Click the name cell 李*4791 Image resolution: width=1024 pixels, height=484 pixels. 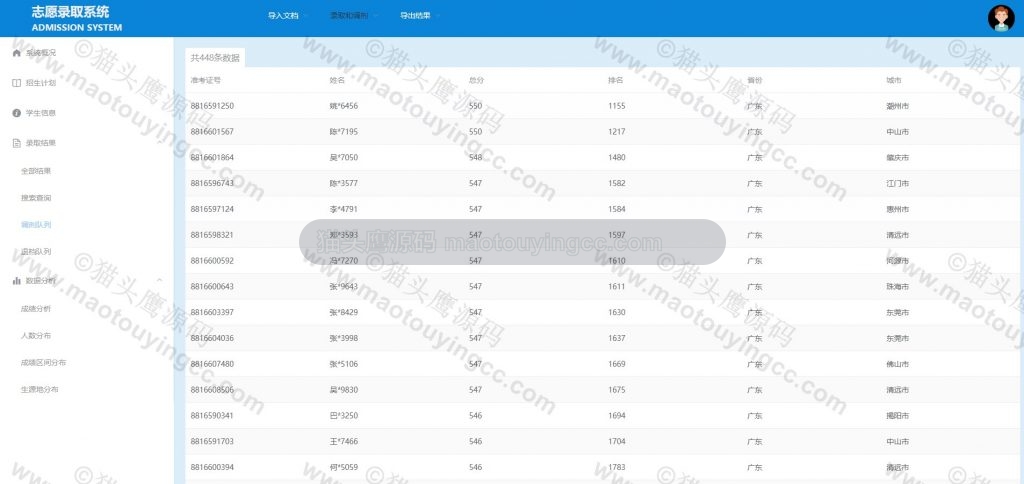pos(344,209)
